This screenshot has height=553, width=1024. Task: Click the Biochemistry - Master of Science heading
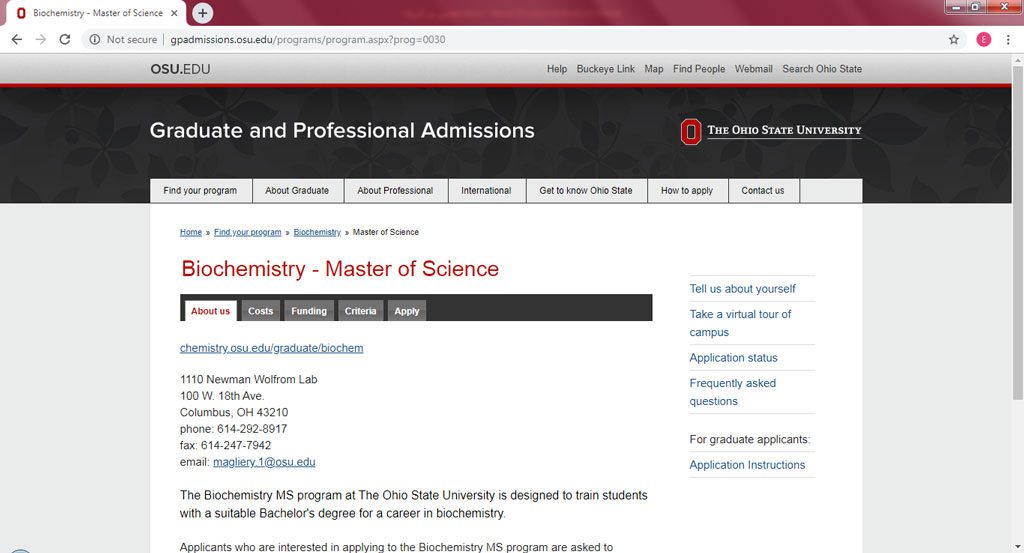point(340,269)
